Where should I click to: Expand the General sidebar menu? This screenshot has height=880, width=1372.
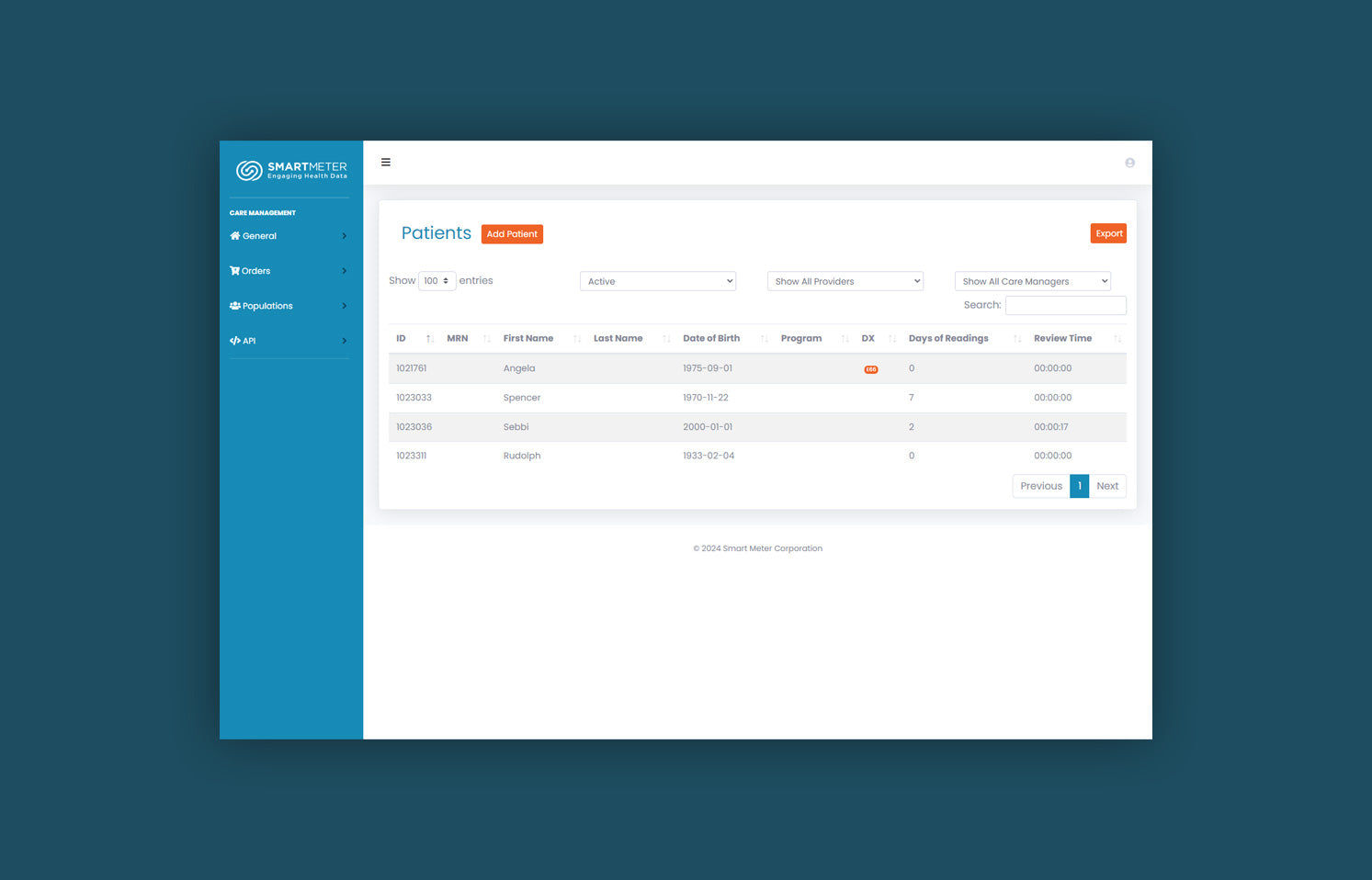(x=289, y=236)
